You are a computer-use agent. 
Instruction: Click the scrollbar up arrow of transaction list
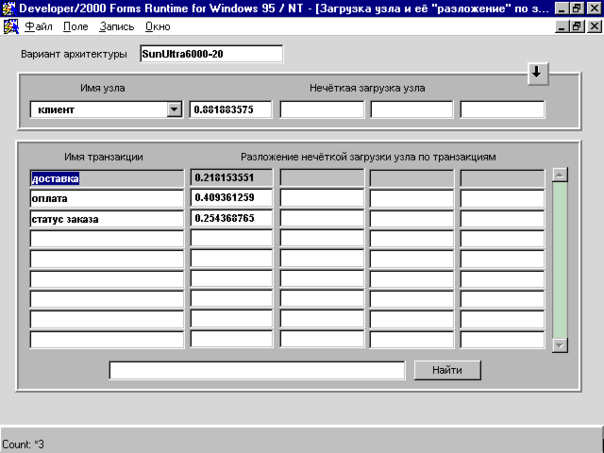(559, 175)
